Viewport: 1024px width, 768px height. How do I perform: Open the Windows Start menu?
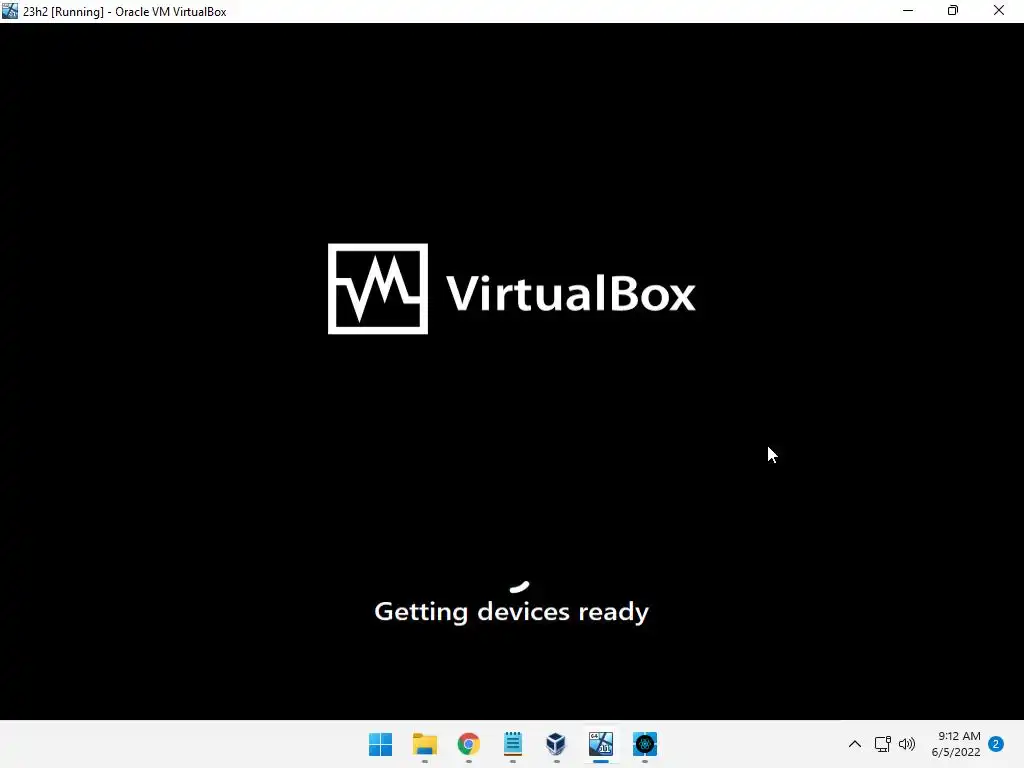coord(380,744)
